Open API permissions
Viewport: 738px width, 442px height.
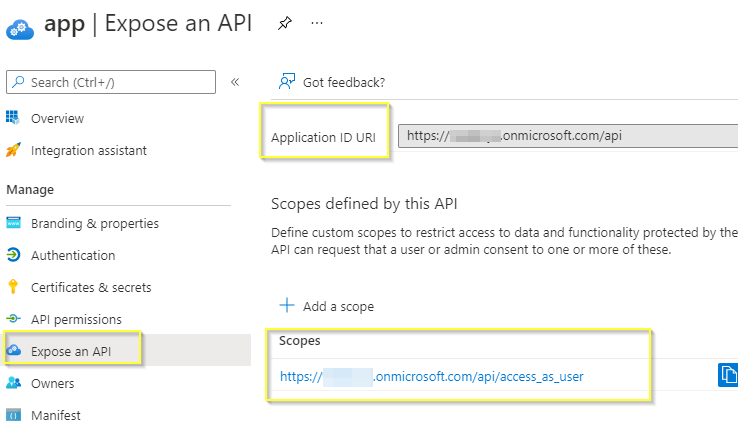click(76, 320)
